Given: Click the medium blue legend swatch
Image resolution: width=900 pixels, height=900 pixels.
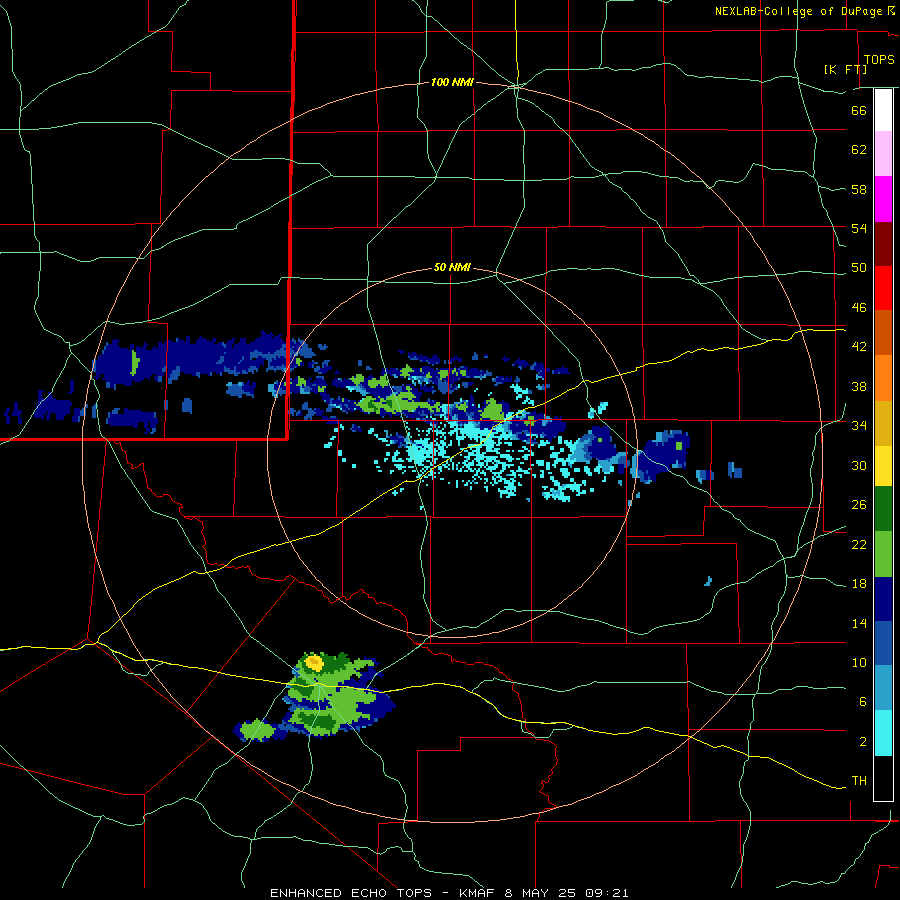Looking at the screenshot, I should pos(883,643).
